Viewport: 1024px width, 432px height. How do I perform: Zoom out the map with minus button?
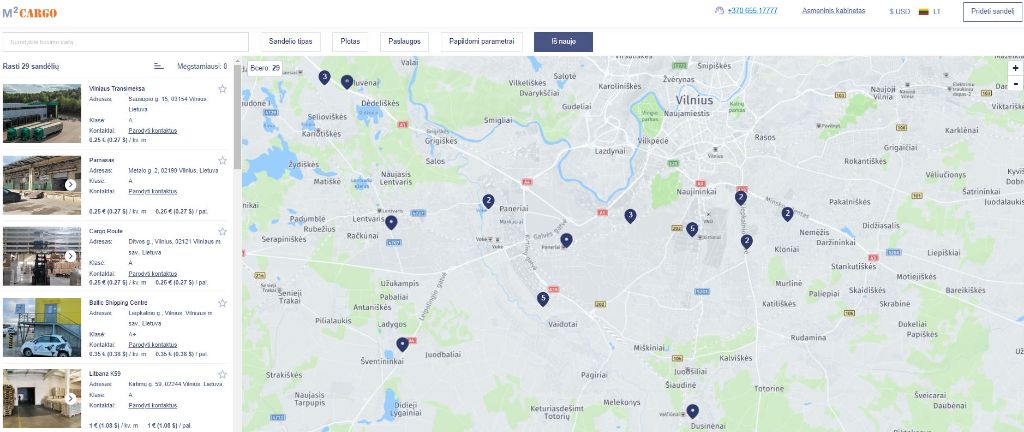click(1016, 84)
